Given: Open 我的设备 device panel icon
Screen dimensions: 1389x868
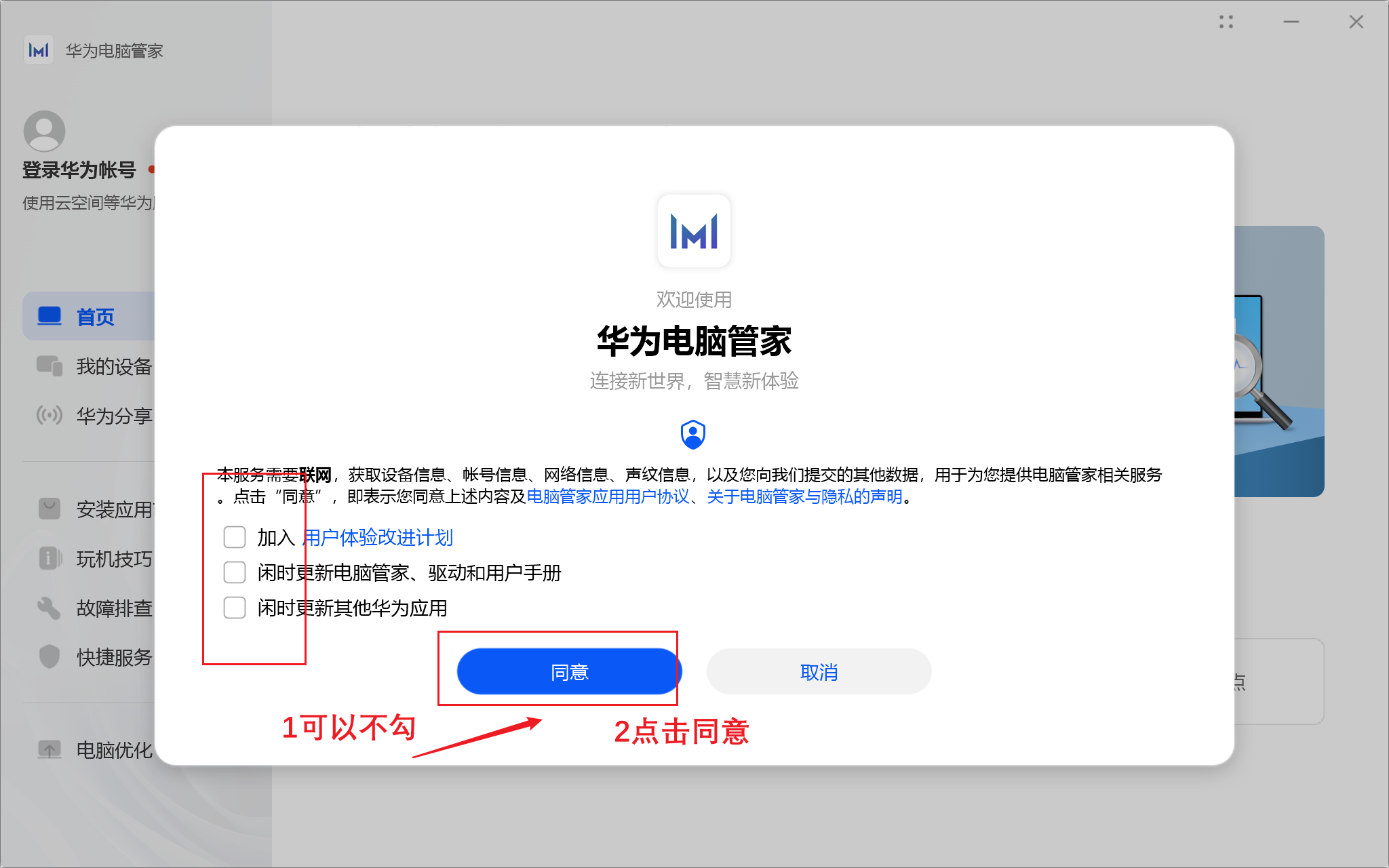Looking at the screenshot, I should (x=49, y=366).
